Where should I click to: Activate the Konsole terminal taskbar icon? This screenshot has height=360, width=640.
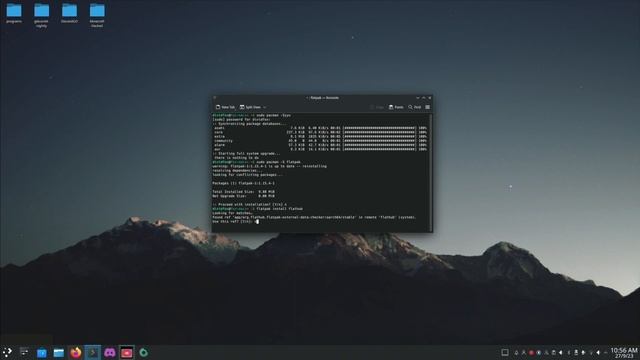[93, 352]
